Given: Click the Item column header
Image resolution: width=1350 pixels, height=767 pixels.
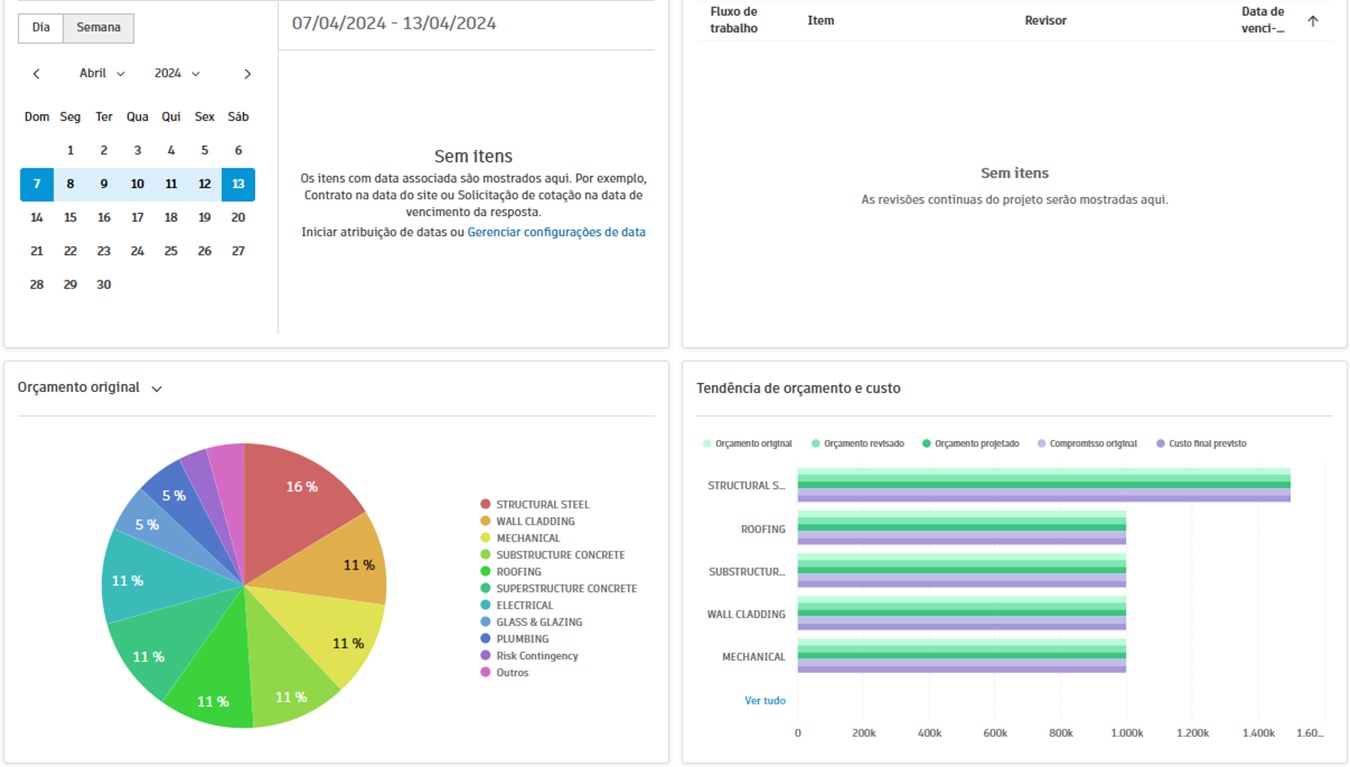Looking at the screenshot, I should [x=821, y=21].
